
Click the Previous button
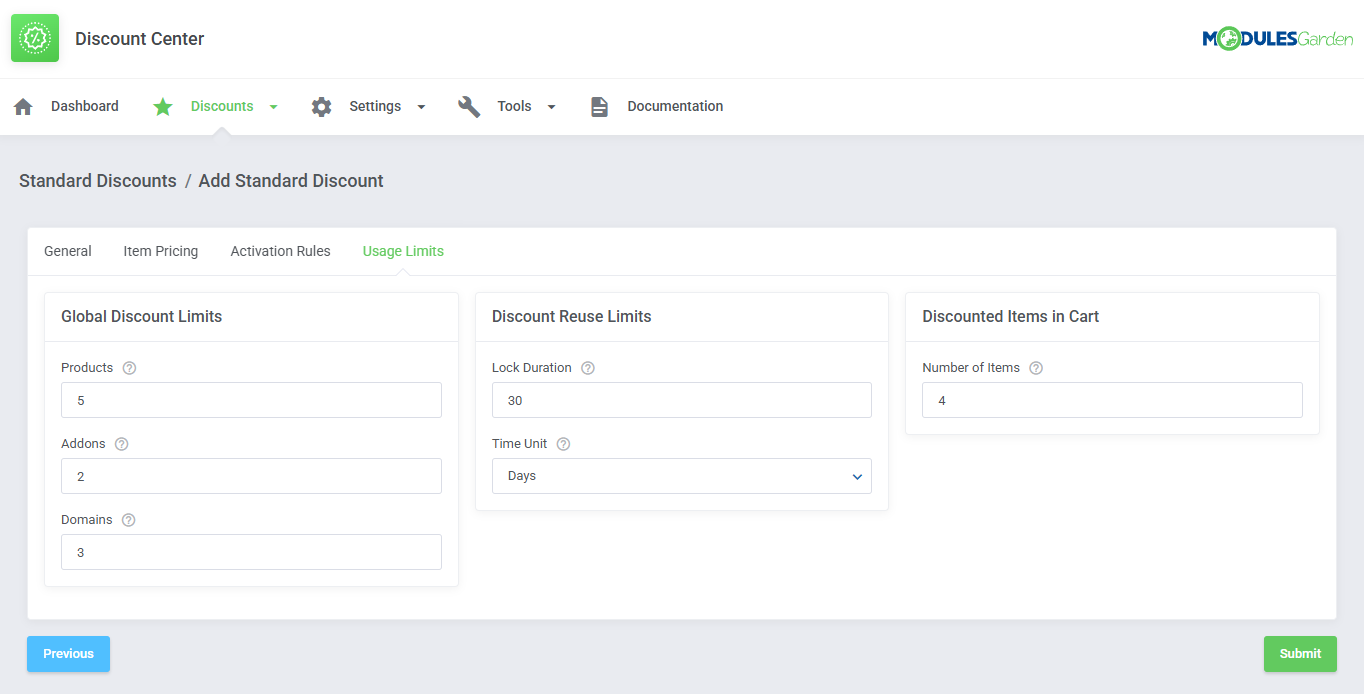68,653
